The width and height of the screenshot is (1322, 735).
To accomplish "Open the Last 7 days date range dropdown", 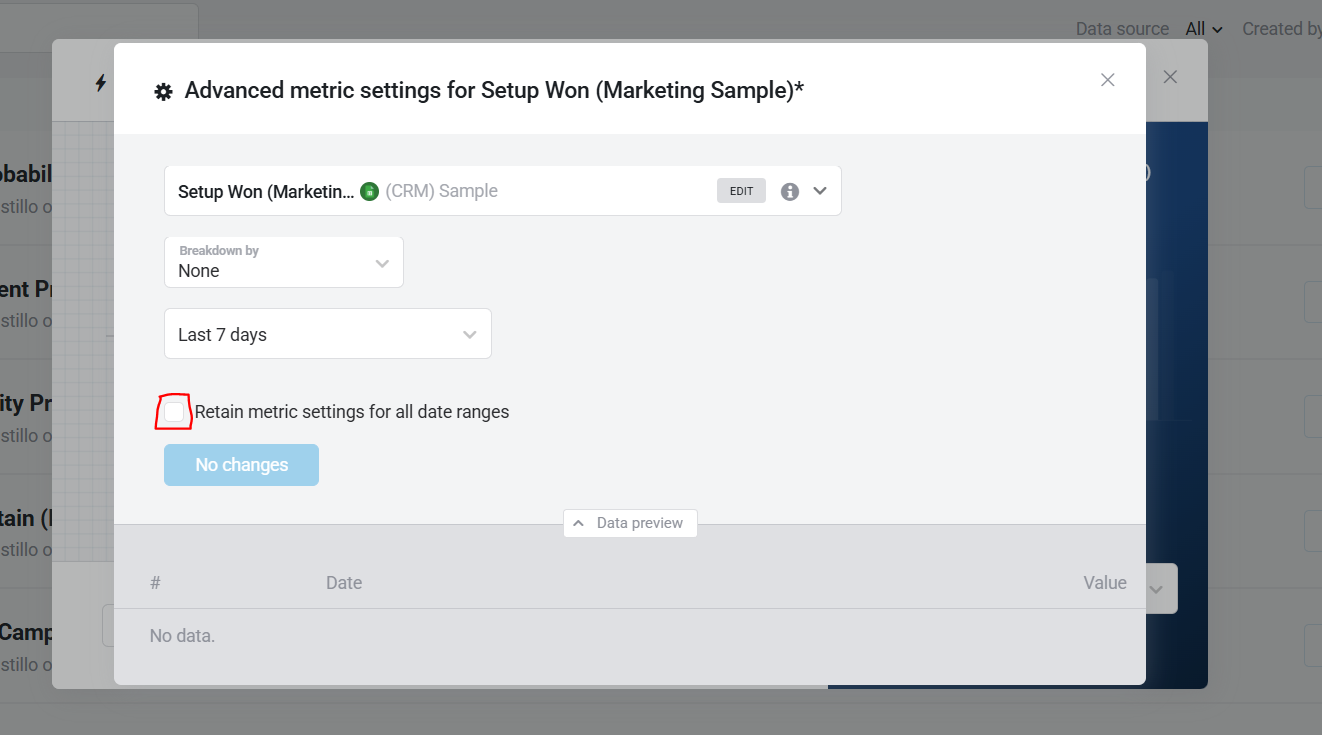I will point(327,334).
